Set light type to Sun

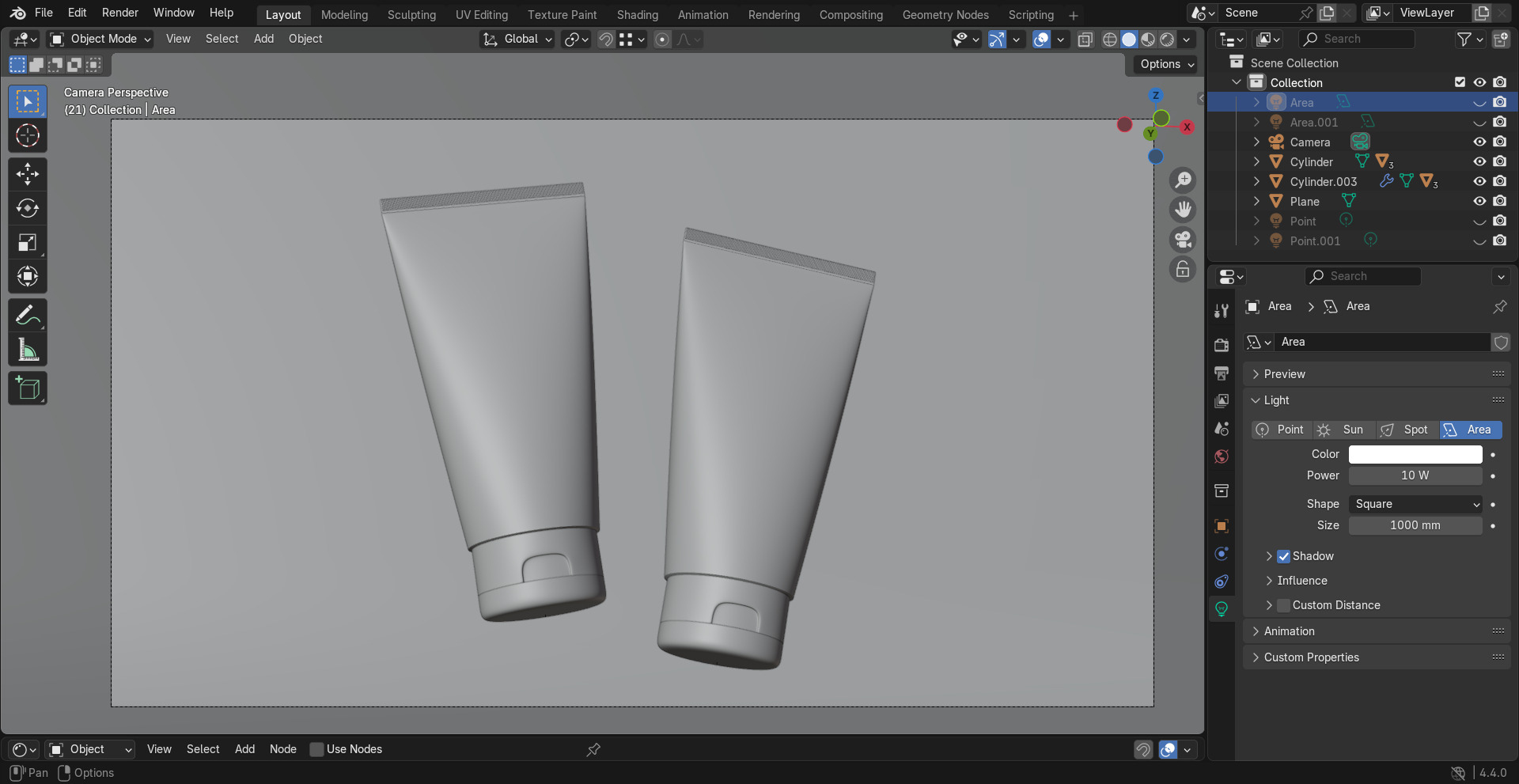click(1344, 430)
